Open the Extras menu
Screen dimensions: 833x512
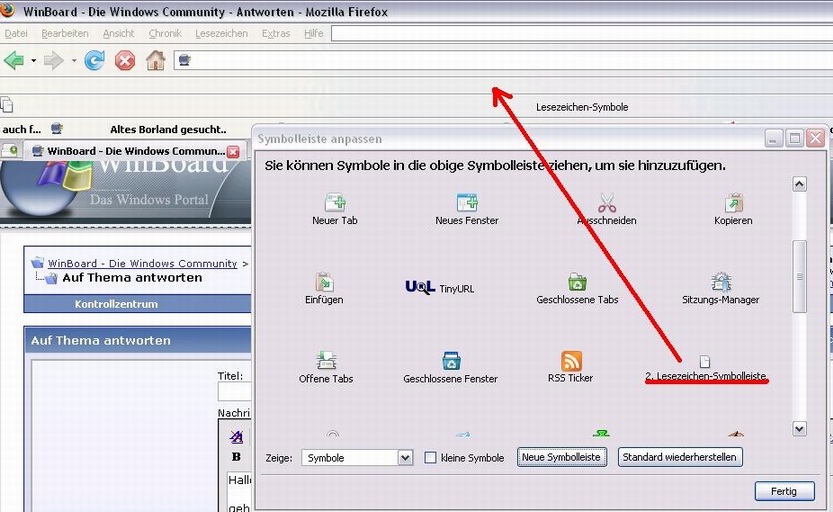[x=276, y=33]
